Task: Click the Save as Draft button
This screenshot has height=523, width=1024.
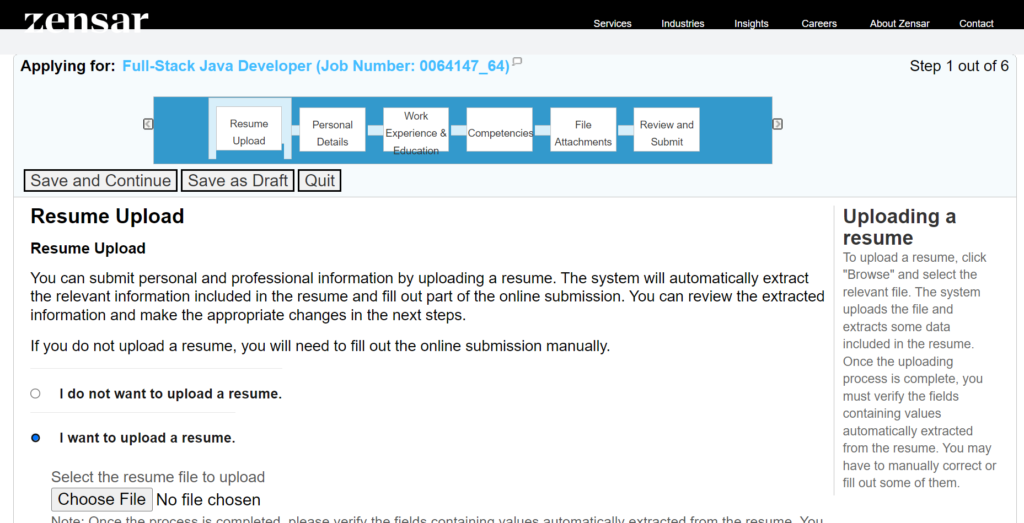Action: [238, 181]
